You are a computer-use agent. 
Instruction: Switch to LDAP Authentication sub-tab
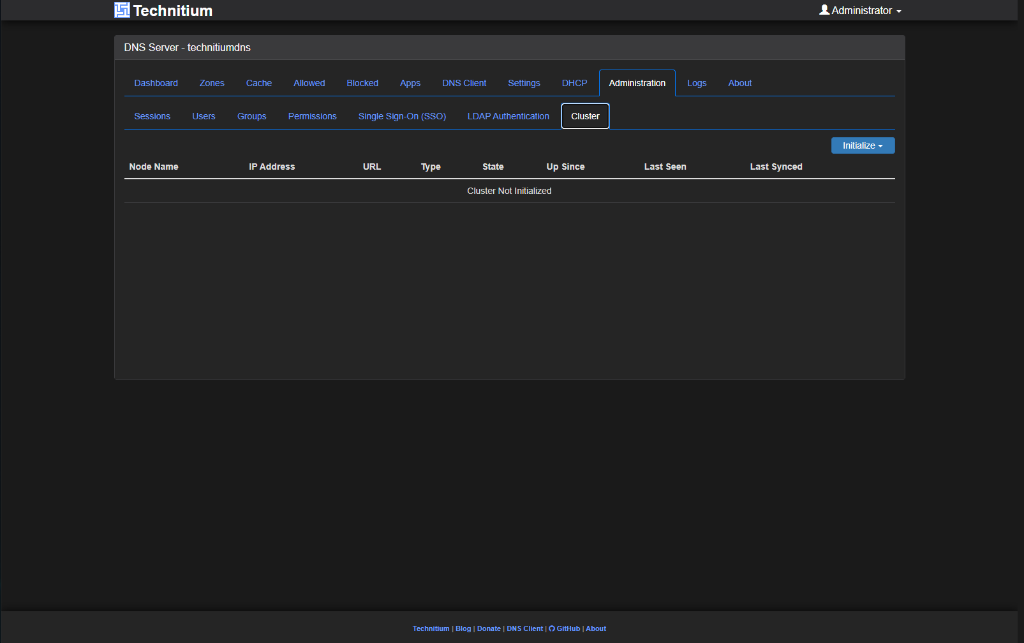point(508,116)
